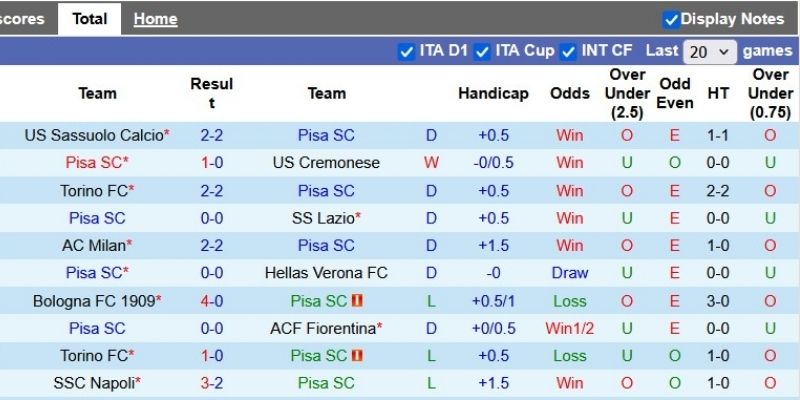Image resolution: width=800 pixels, height=400 pixels.
Task: Click the Handicap column header
Action: coord(493,93)
